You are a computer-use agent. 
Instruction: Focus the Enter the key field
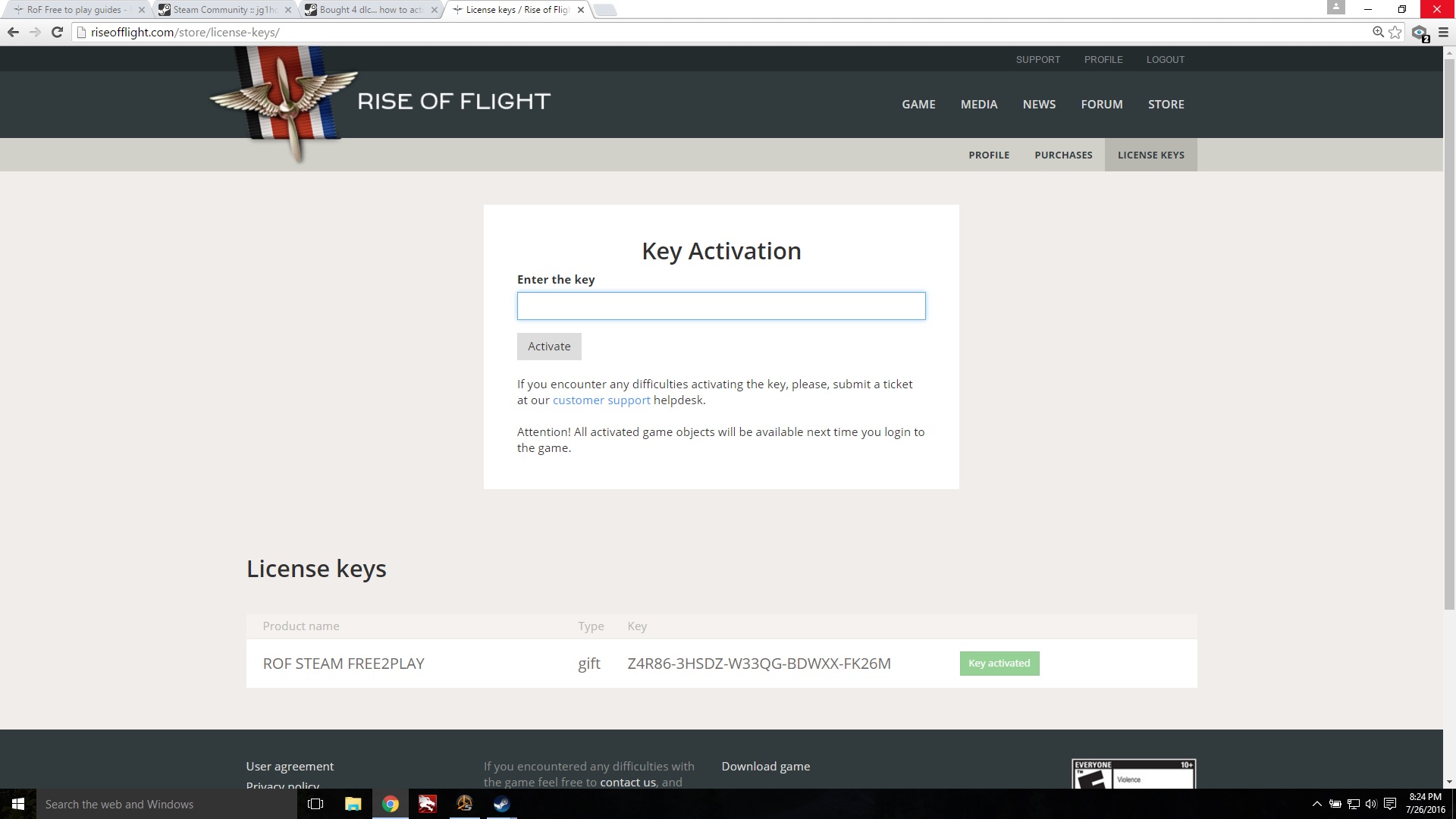pos(720,306)
